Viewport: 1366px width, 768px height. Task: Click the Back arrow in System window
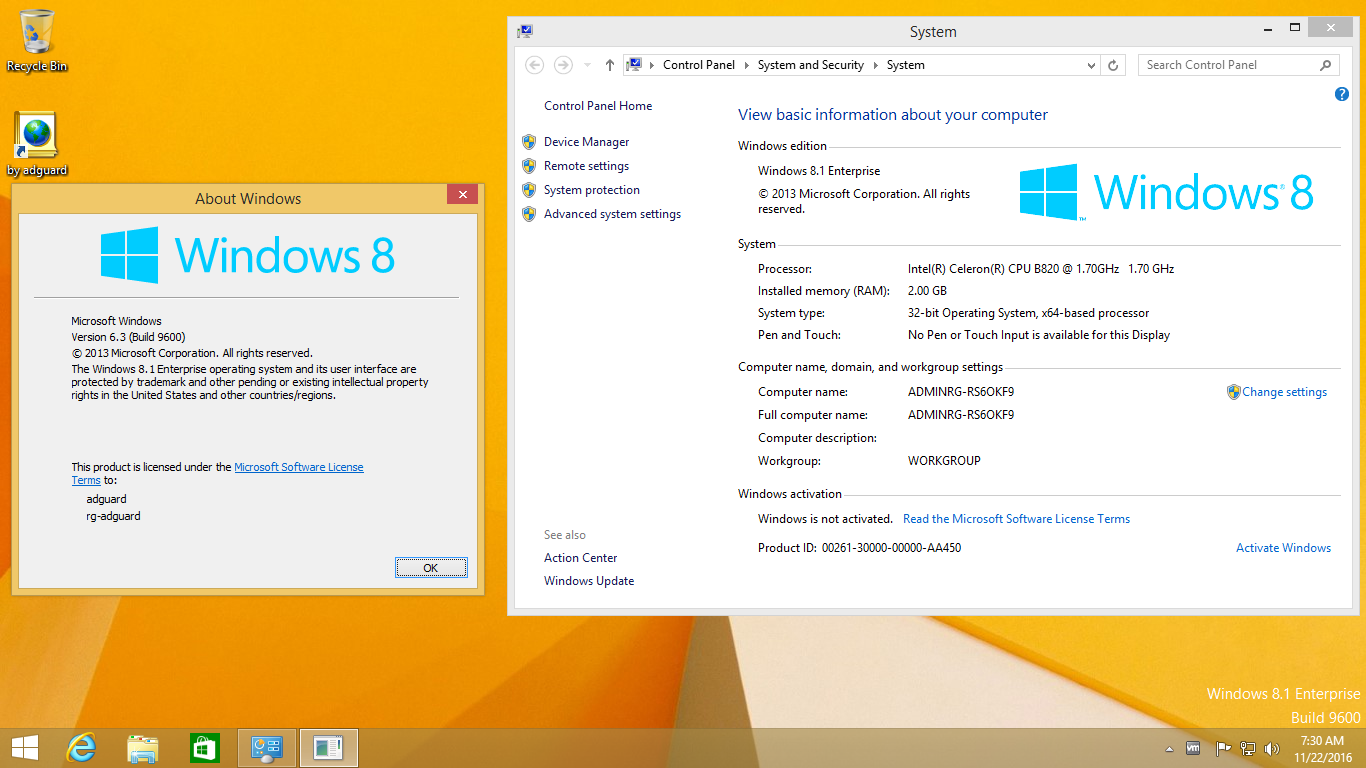pyautogui.click(x=535, y=65)
